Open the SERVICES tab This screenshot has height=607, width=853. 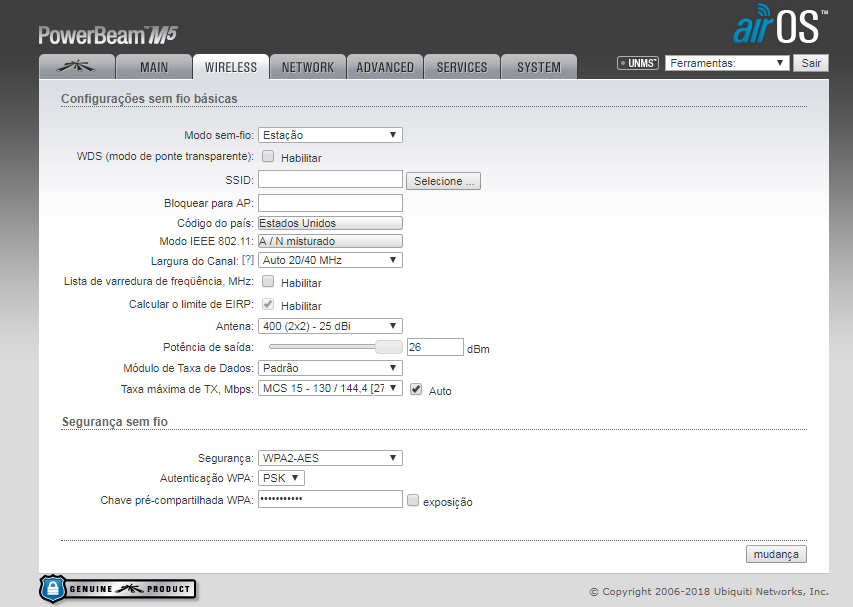(x=462, y=66)
